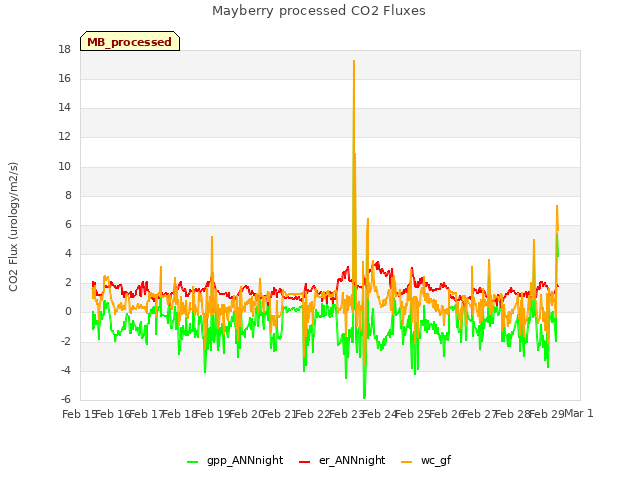Image resolution: width=640 pixels, height=480 pixels.
Task: Click the Mar 1 x-axis label
Action: (x=579, y=413)
